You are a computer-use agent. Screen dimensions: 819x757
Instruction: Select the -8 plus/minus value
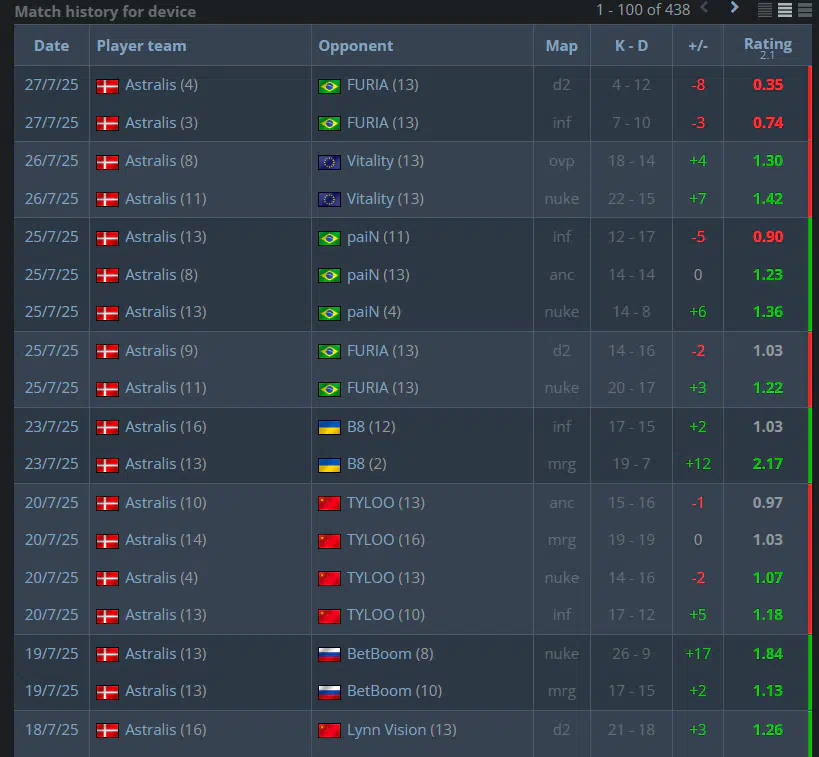click(698, 85)
